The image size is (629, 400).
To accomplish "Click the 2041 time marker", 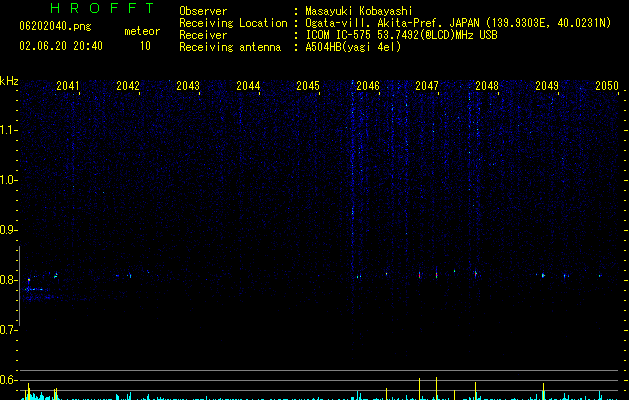I will (68, 86).
